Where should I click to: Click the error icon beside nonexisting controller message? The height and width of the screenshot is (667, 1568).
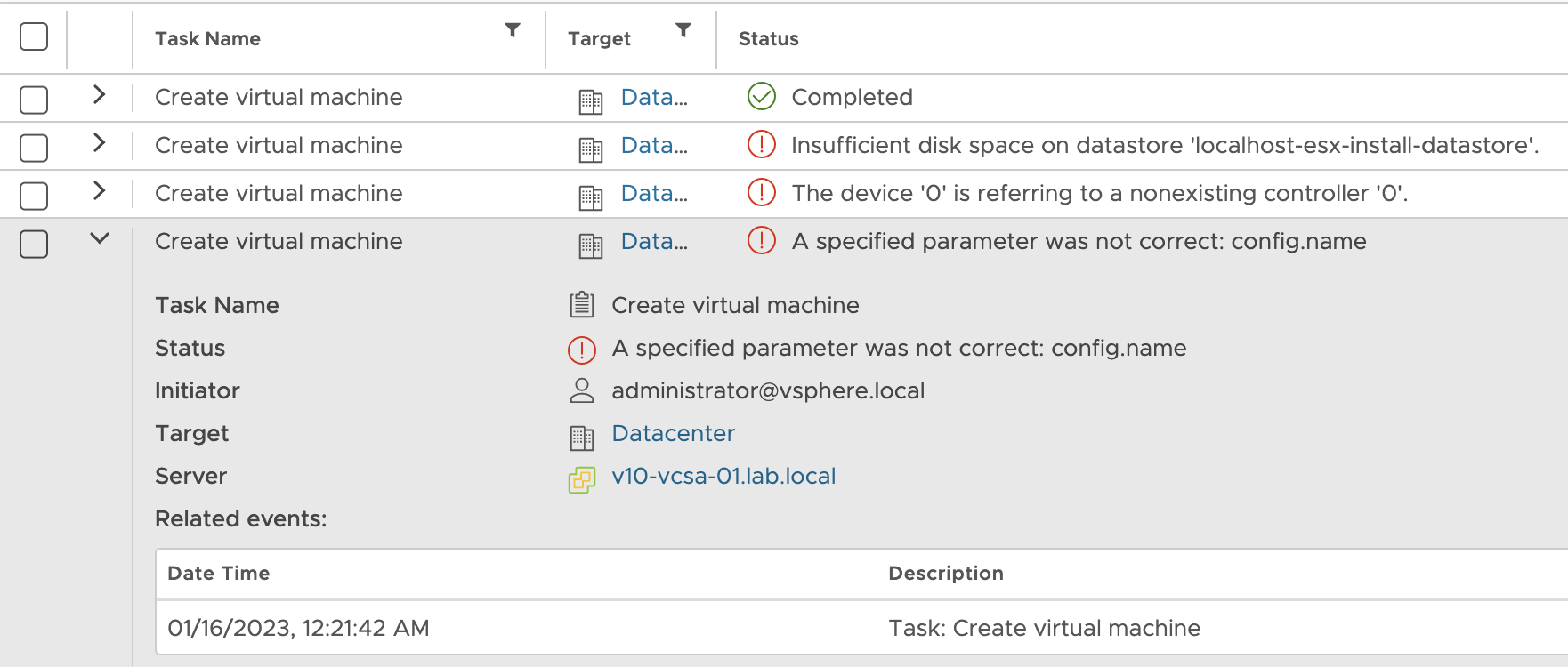[762, 193]
